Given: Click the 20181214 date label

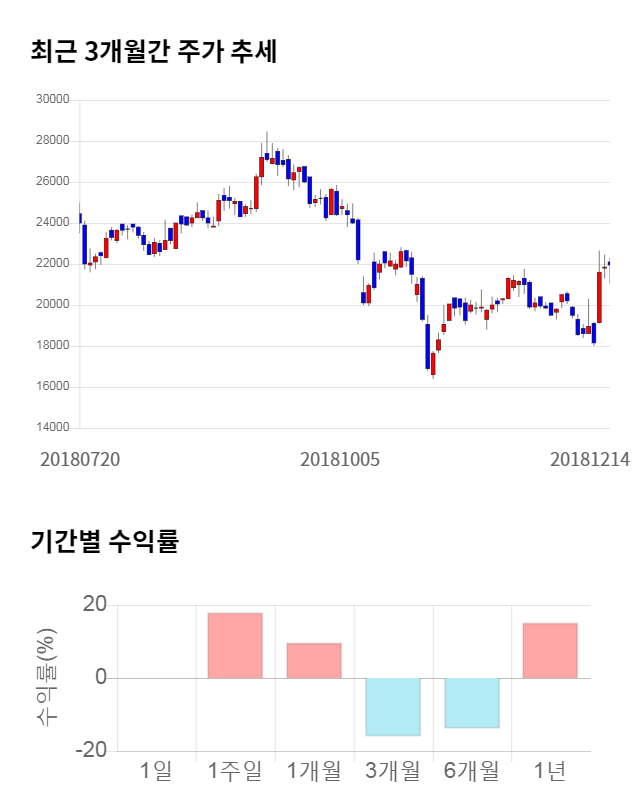Looking at the screenshot, I should (x=589, y=459).
